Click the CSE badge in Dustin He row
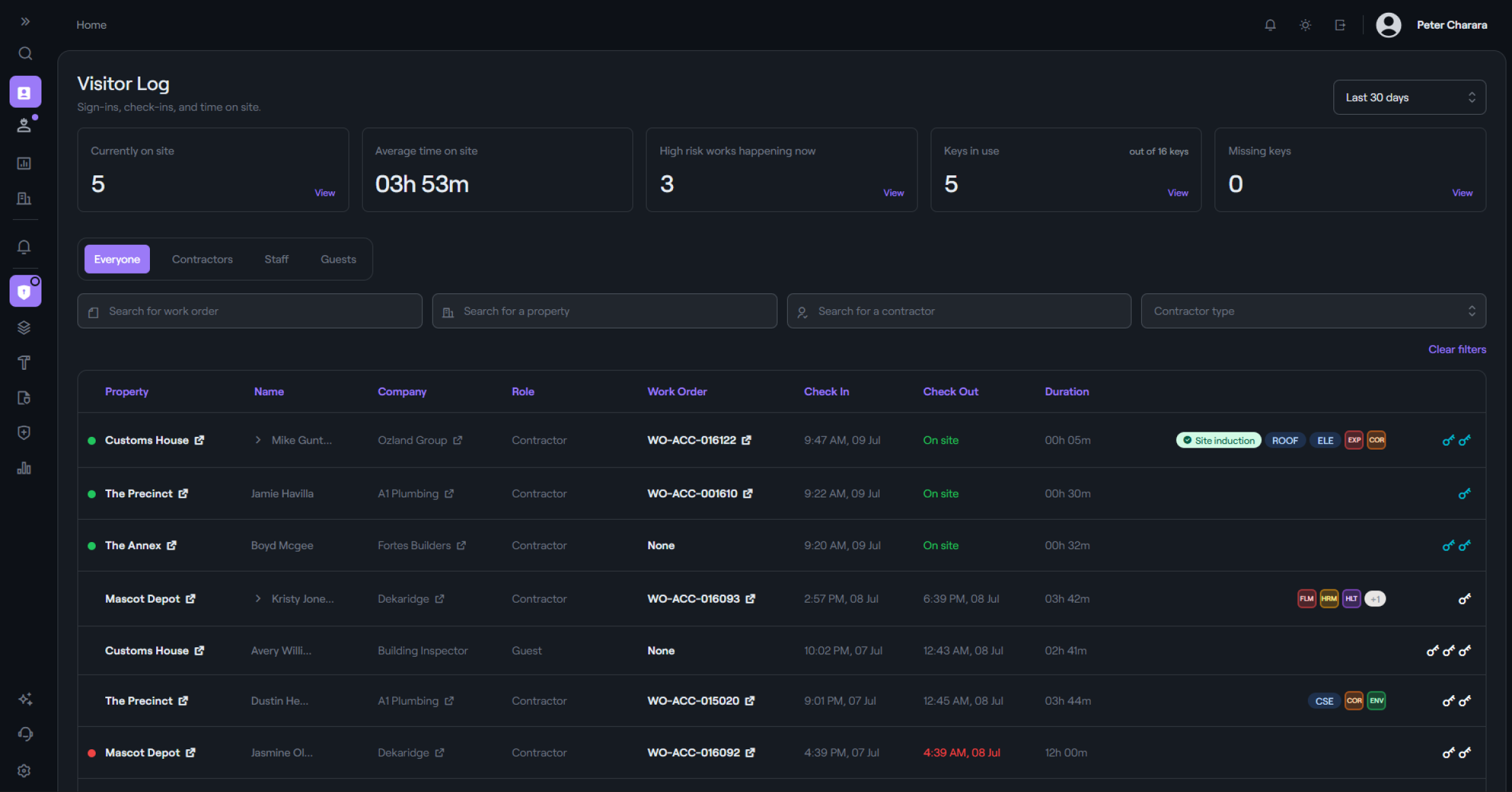Image resolution: width=1512 pixels, height=792 pixels. 1324,701
